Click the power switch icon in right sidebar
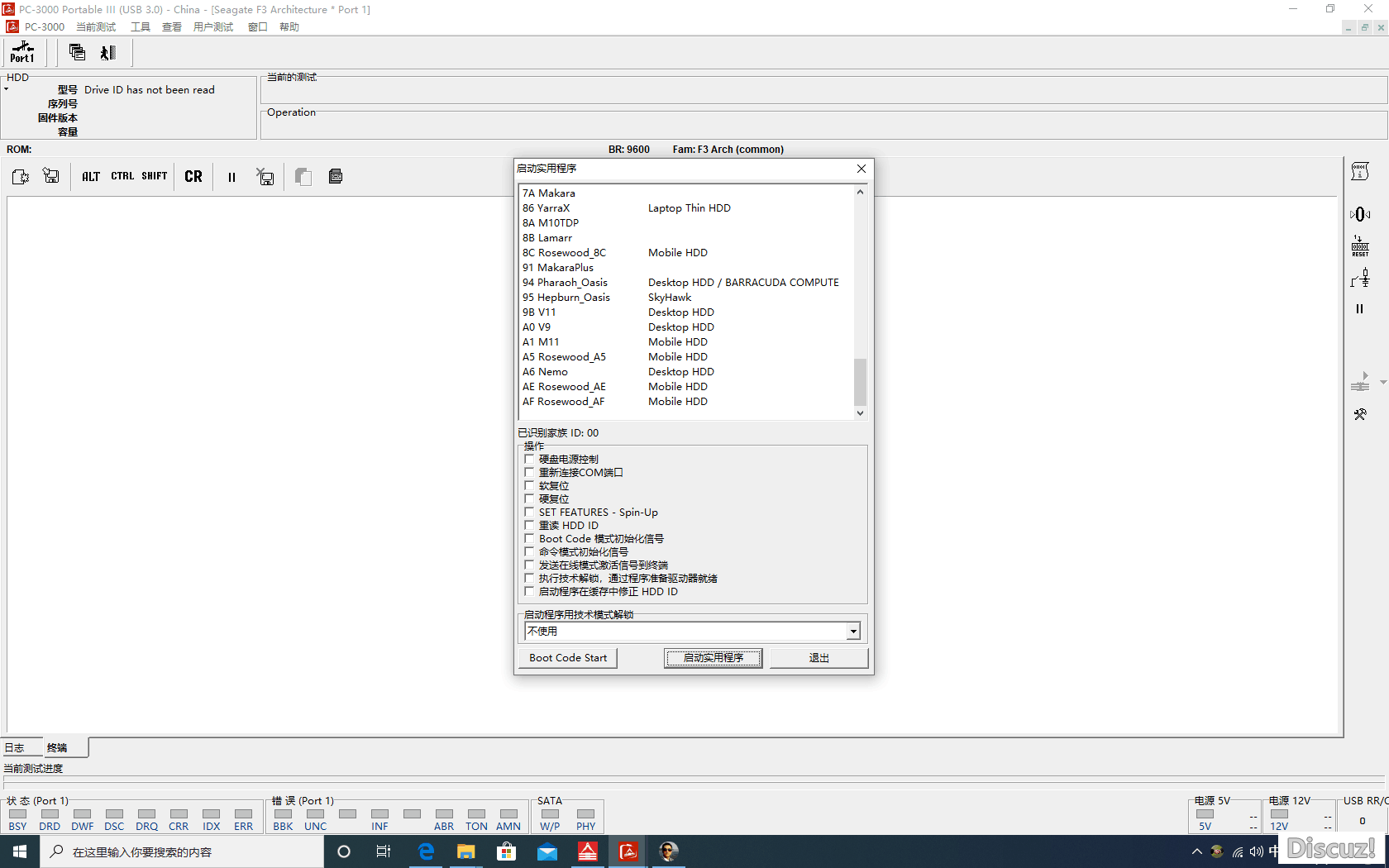 1360,278
